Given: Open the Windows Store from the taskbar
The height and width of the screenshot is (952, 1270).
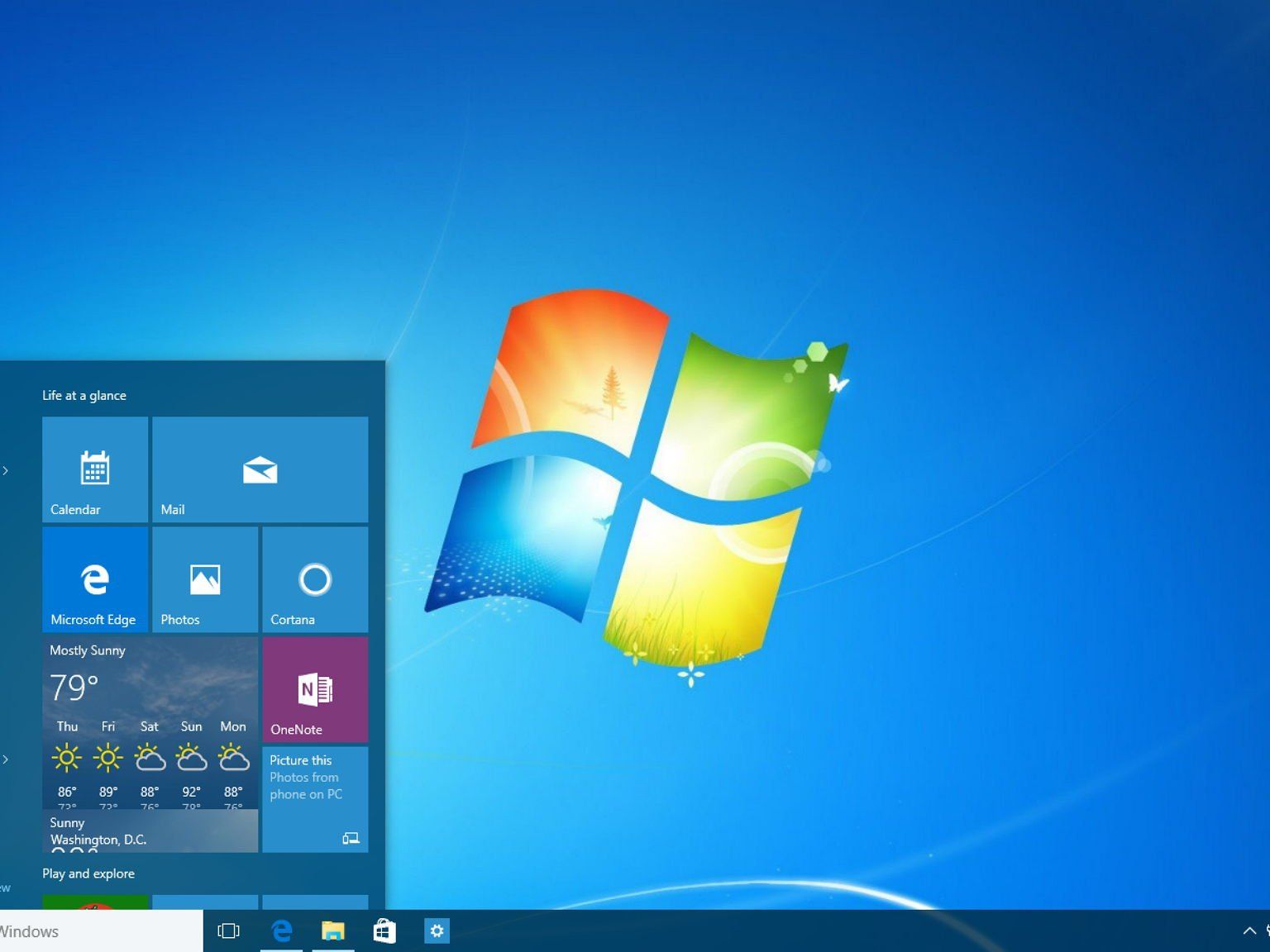Looking at the screenshot, I should click(x=384, y=931).
